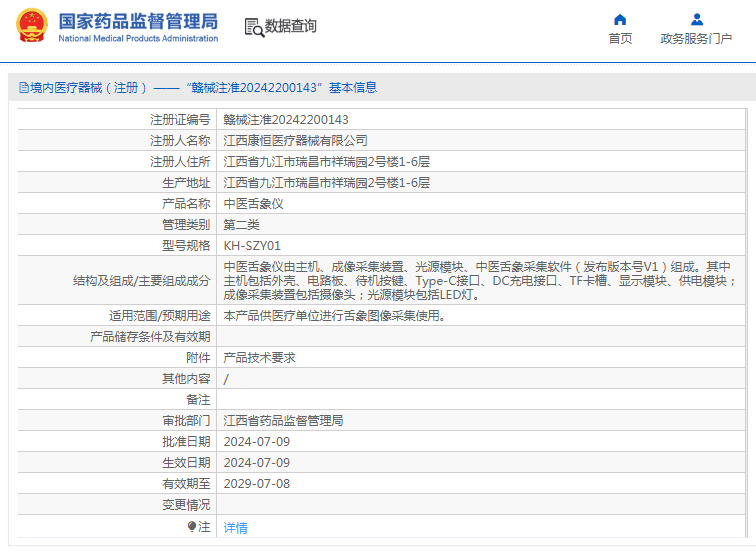
Task: Select the registration number 赣械注准20242200143 cell
Action: (x=286, y=120)
